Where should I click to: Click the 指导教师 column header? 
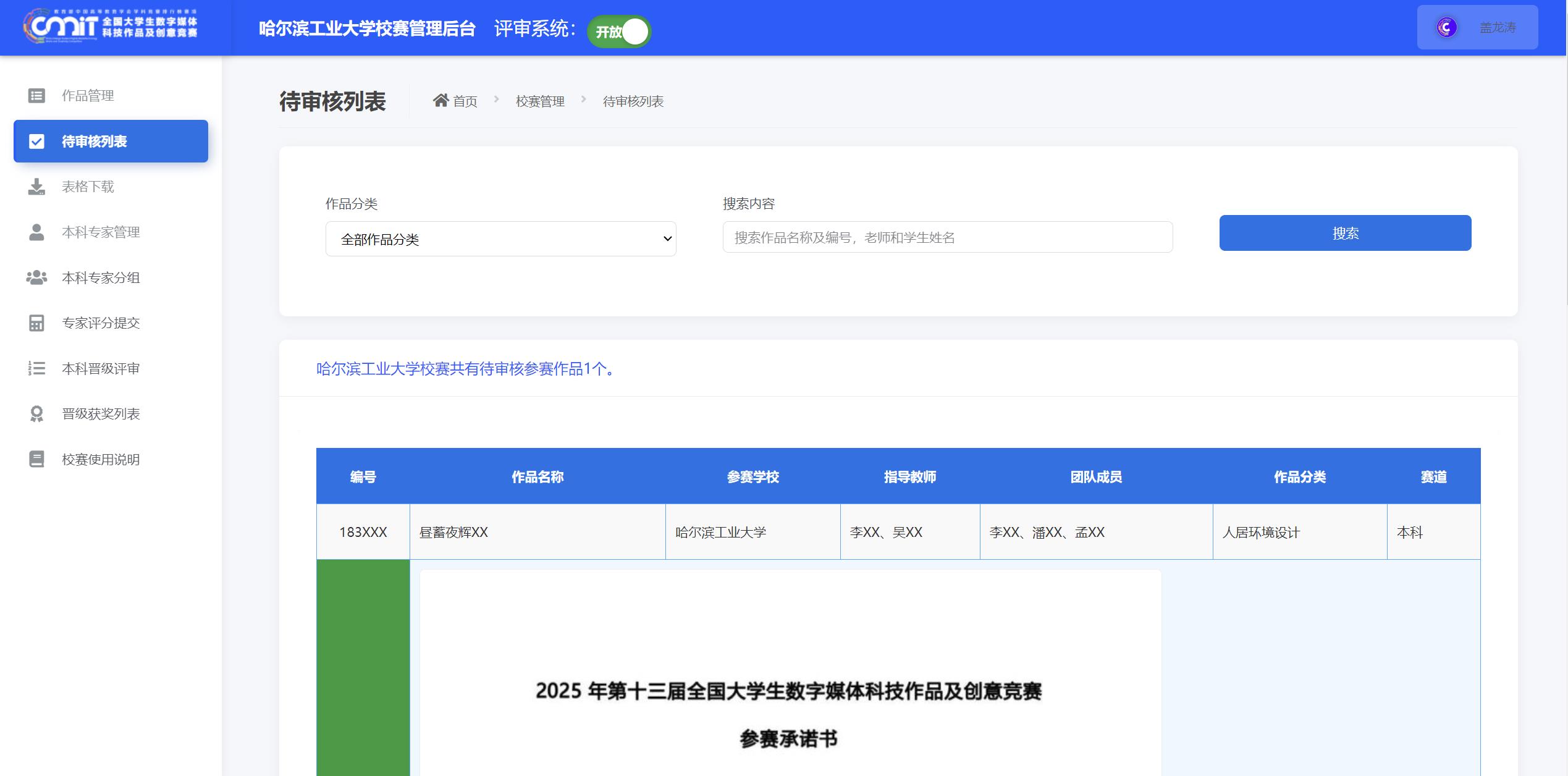coord(910,476)
